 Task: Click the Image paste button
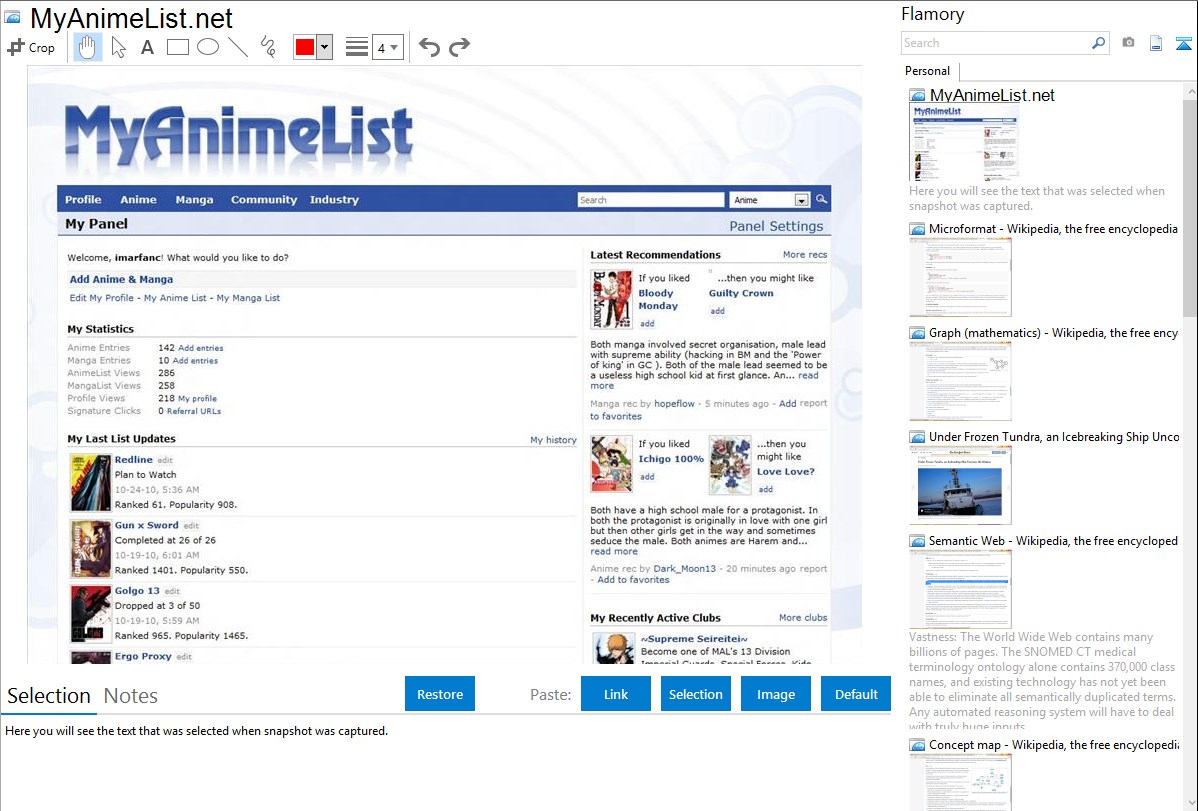[x=776, y=694]
